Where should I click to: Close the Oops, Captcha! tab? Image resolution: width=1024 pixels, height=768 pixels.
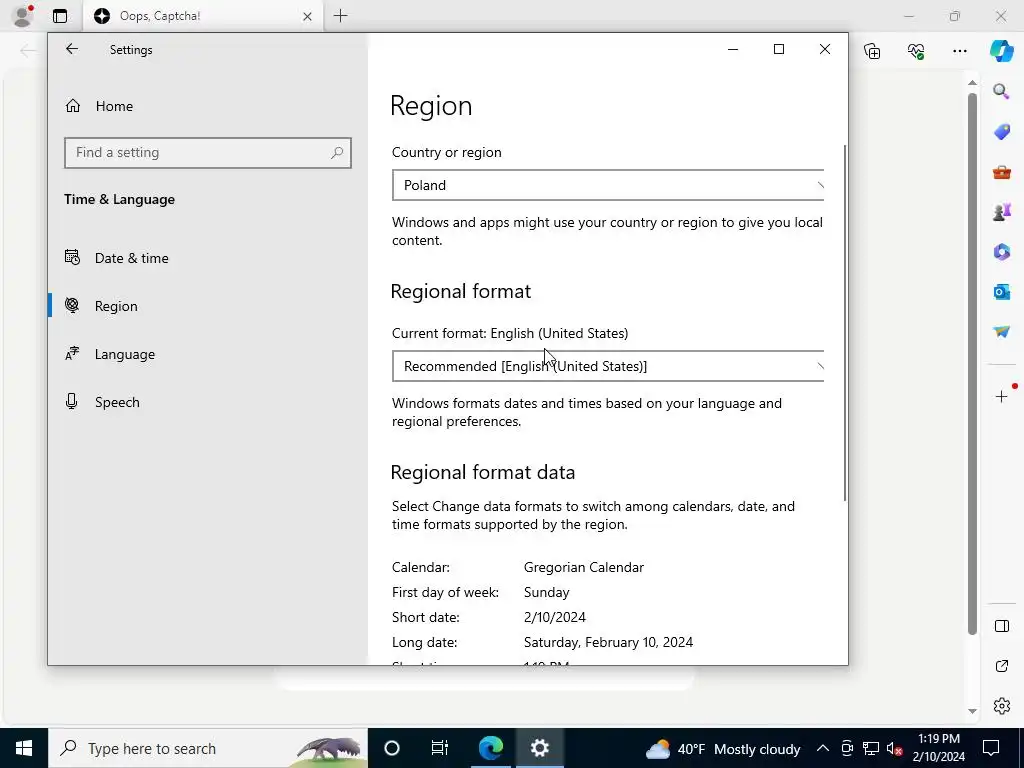point(308,16)
